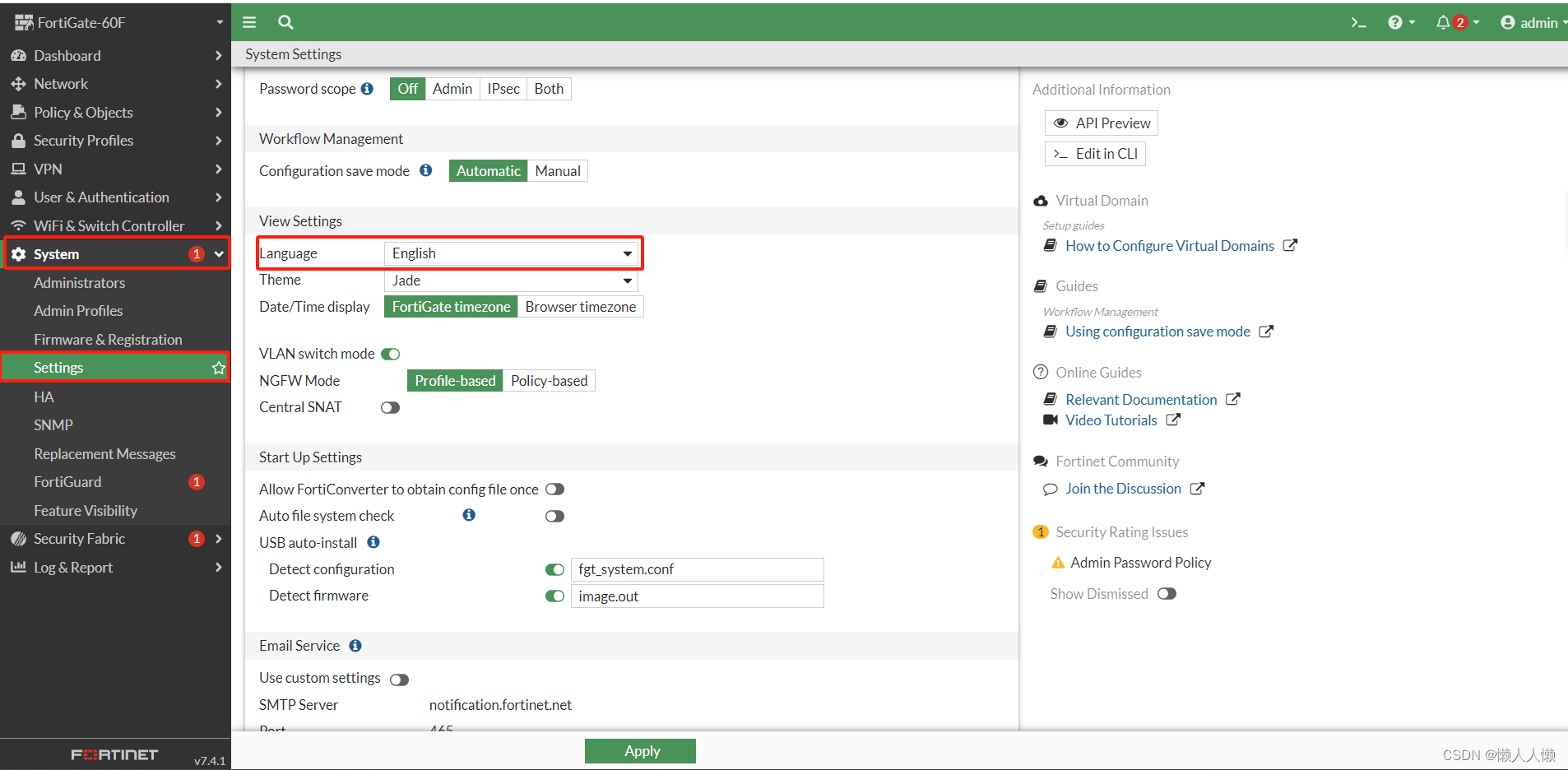This screenshot has width=1568, height=770.
Task: Select Policy-based NGFW Mode
Action: point(549,381)
